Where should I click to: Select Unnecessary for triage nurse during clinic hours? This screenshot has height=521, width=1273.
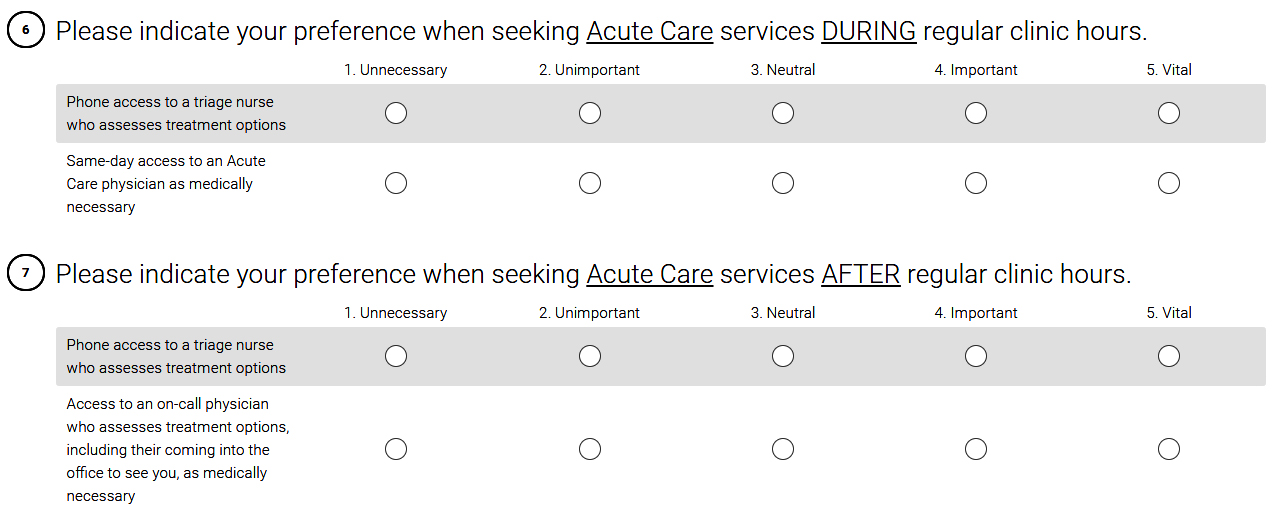click(396, 113)
